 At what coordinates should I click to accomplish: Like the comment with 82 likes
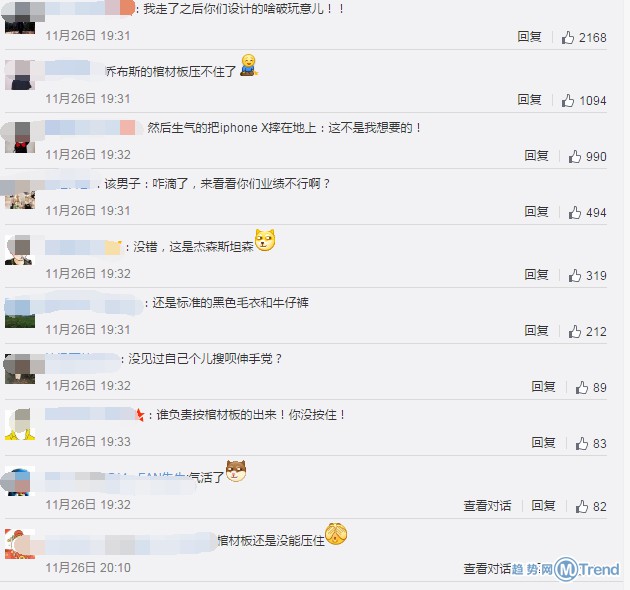[581, 506]
